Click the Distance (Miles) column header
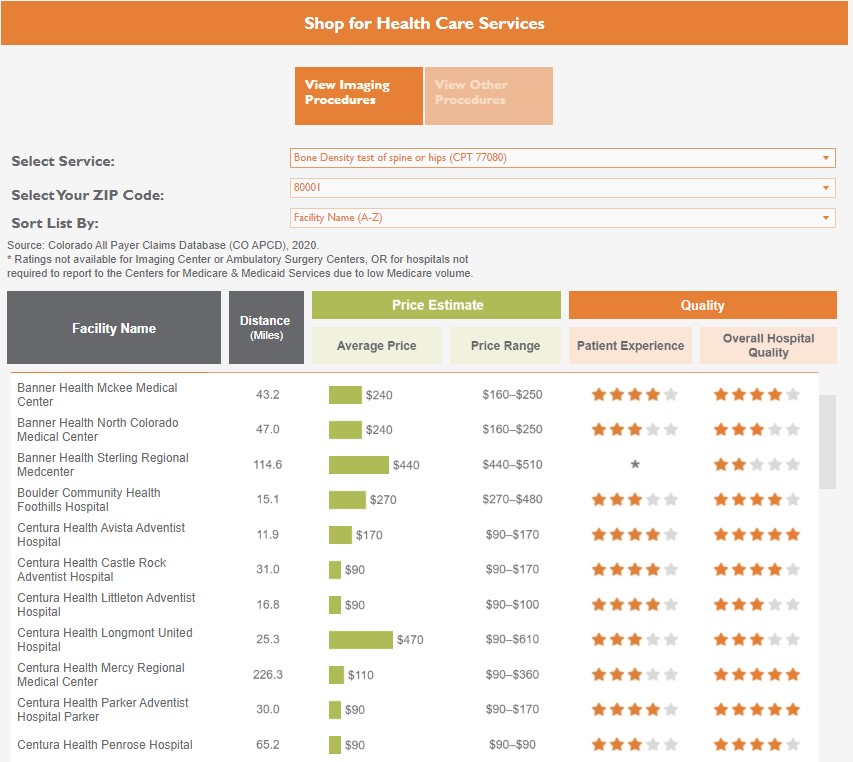 266,327
